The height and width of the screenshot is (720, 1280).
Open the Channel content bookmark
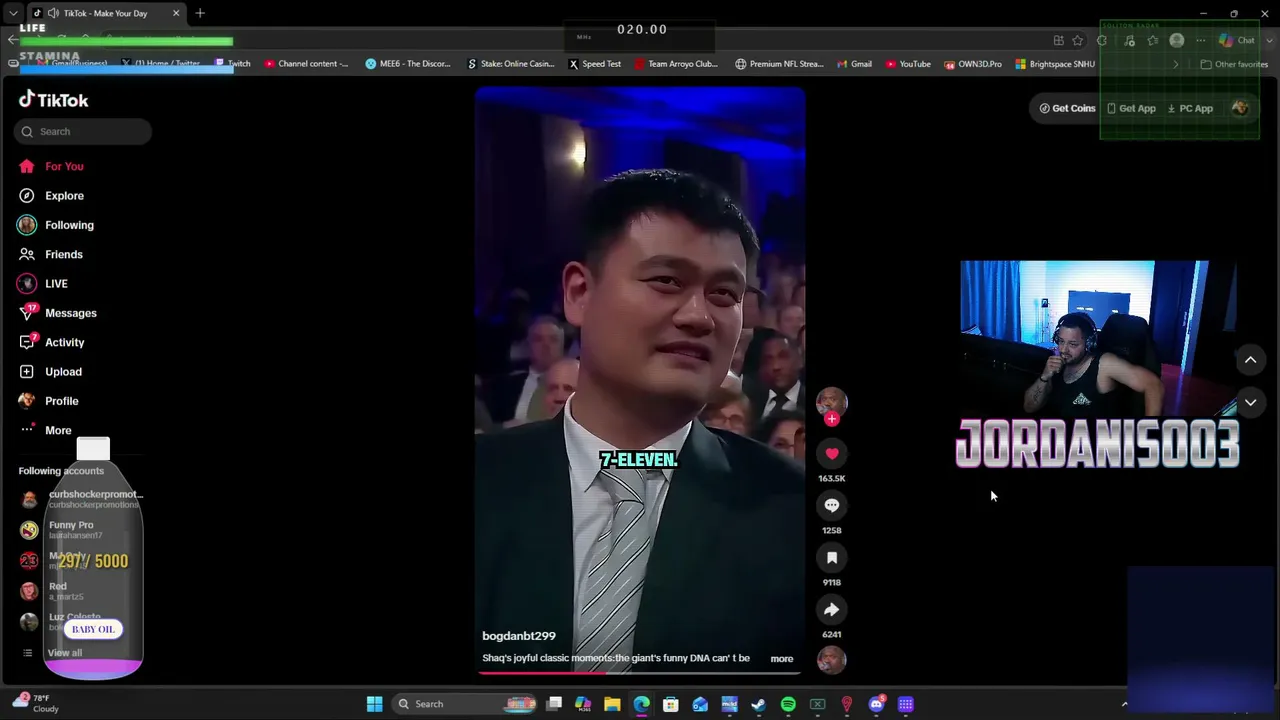pos(306,64)
